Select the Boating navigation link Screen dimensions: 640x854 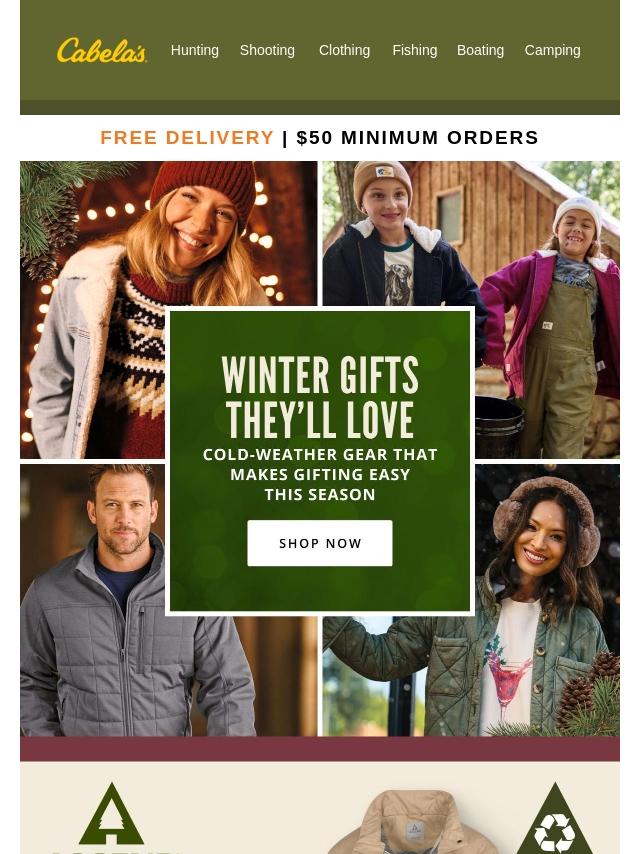tap(480, 50)
